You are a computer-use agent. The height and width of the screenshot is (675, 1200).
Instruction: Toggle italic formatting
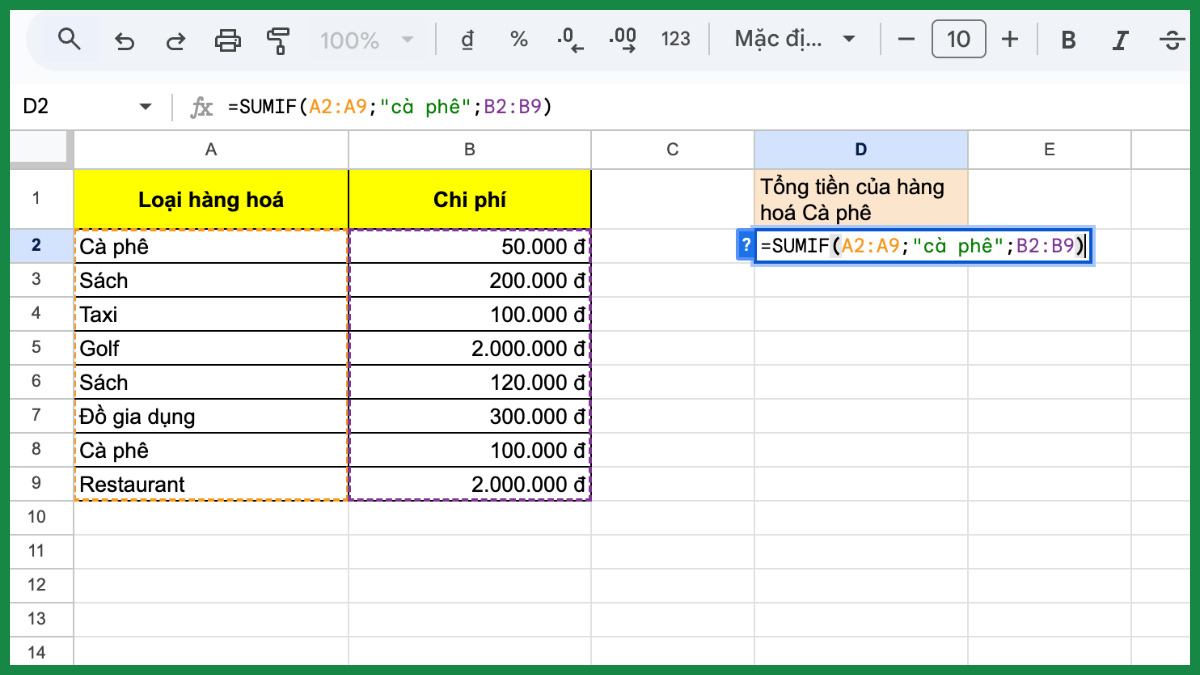coord(1120,40)
